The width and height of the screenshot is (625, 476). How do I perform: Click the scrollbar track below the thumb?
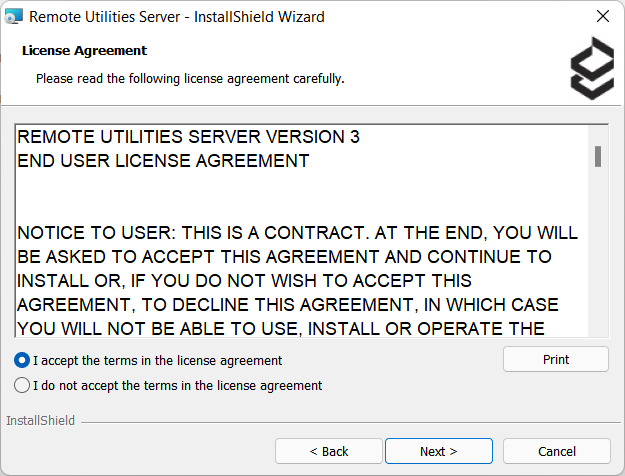(598, 260)
